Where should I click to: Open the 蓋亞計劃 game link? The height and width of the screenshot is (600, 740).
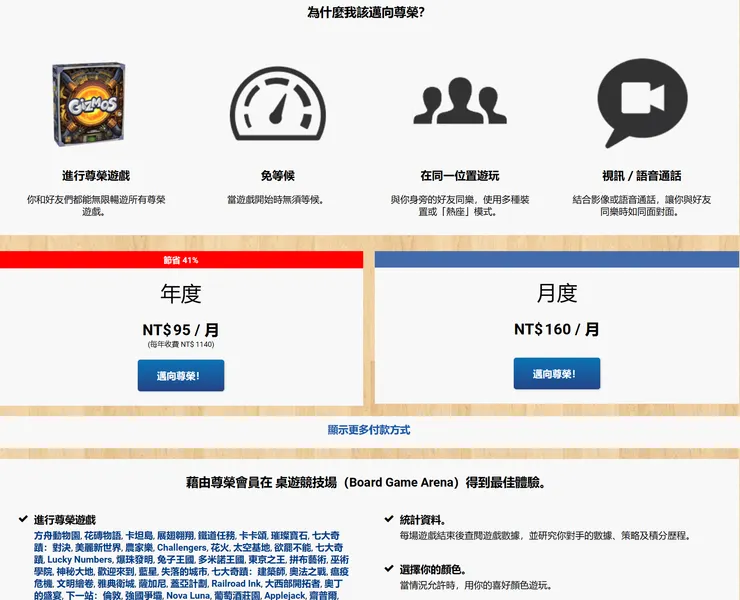(x=189, y=583)
